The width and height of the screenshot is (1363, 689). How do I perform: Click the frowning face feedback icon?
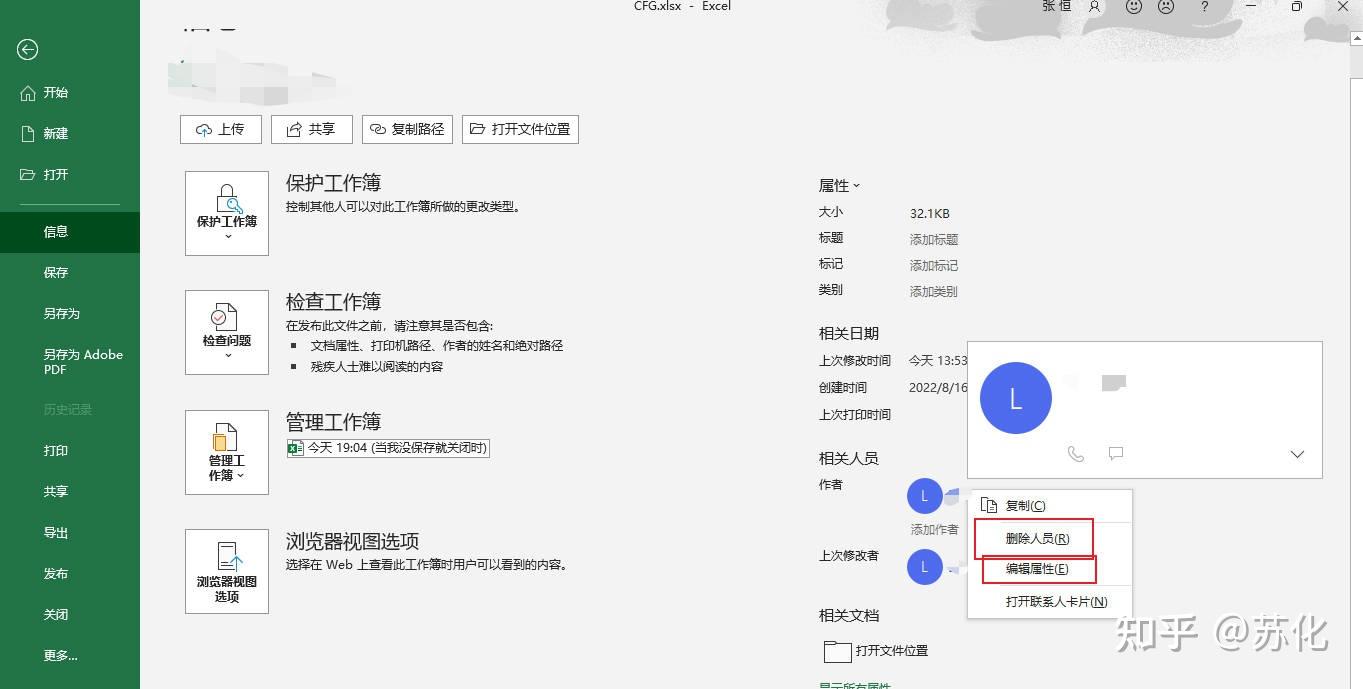click(1165, 7)
